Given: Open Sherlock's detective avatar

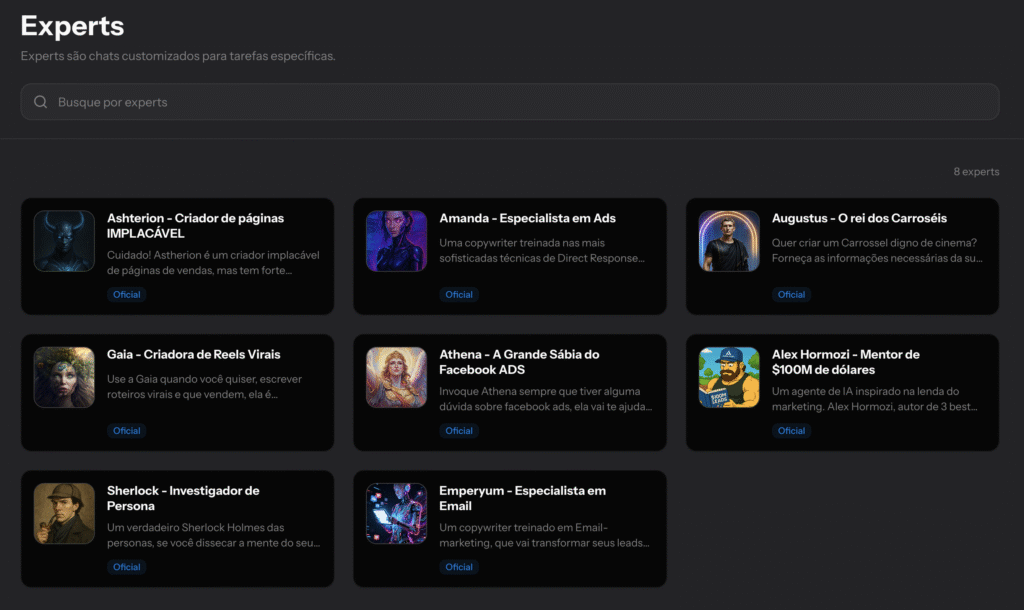Looking at the screenshot, I should (64, 514).
